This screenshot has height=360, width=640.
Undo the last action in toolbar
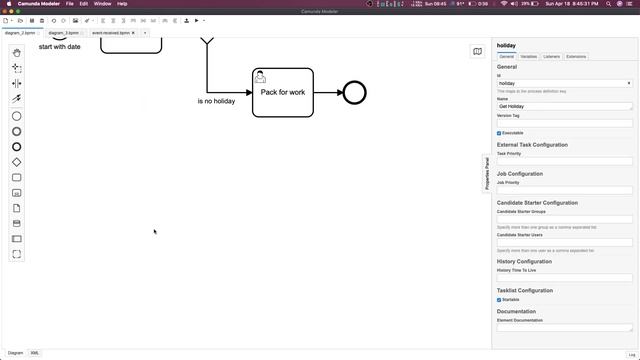(53, 20)
